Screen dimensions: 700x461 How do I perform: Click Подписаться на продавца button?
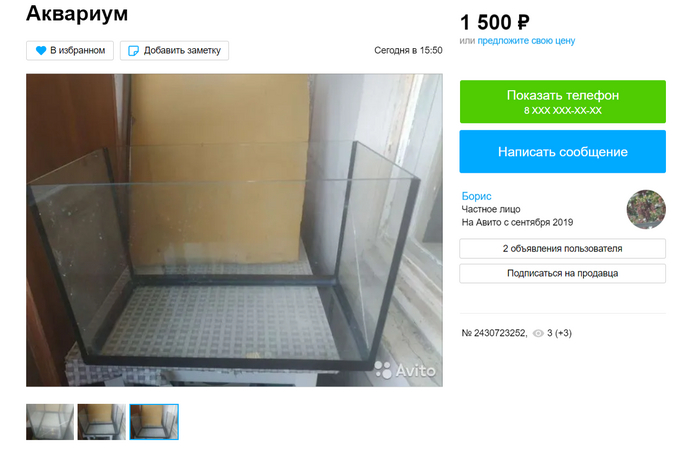[x=562, y=273]
